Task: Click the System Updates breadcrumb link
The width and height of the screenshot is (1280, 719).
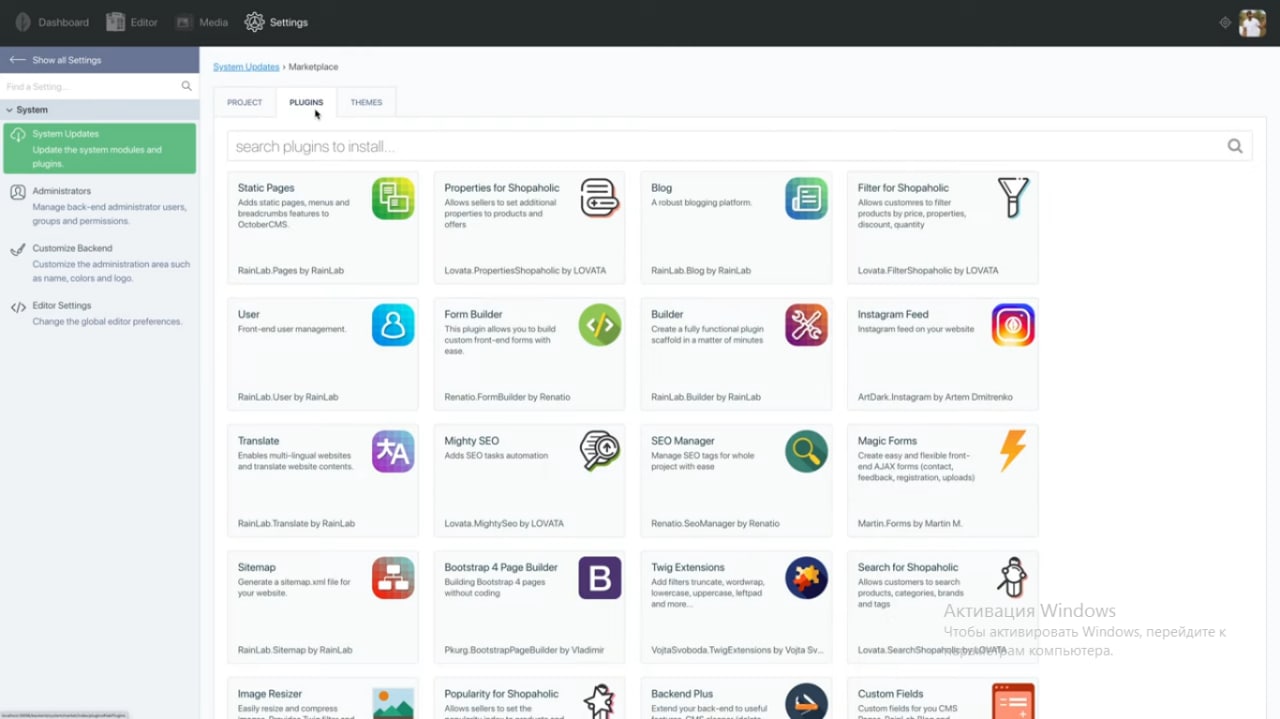Action: point(246,67)
